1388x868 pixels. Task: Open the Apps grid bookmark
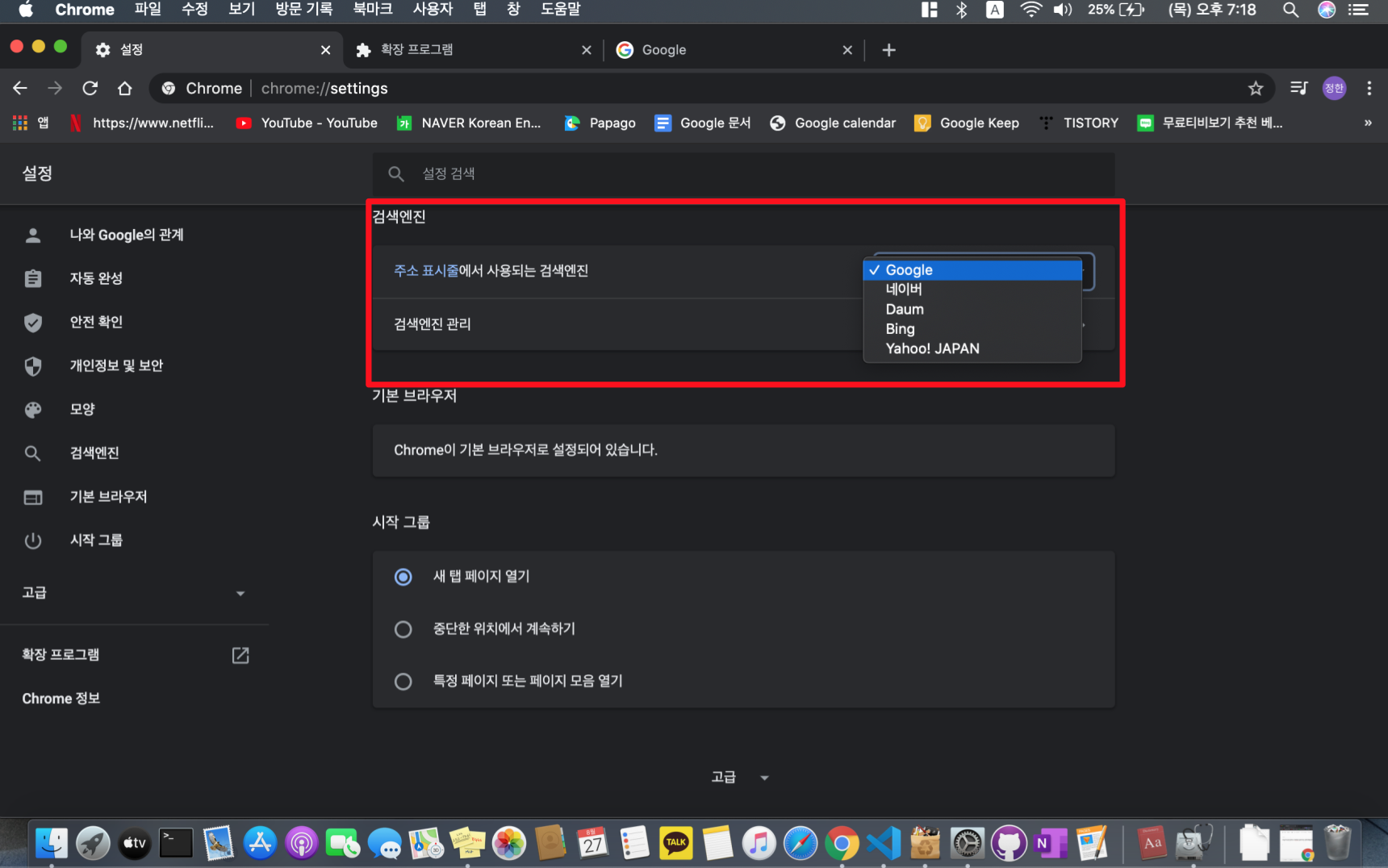(31, 123)
